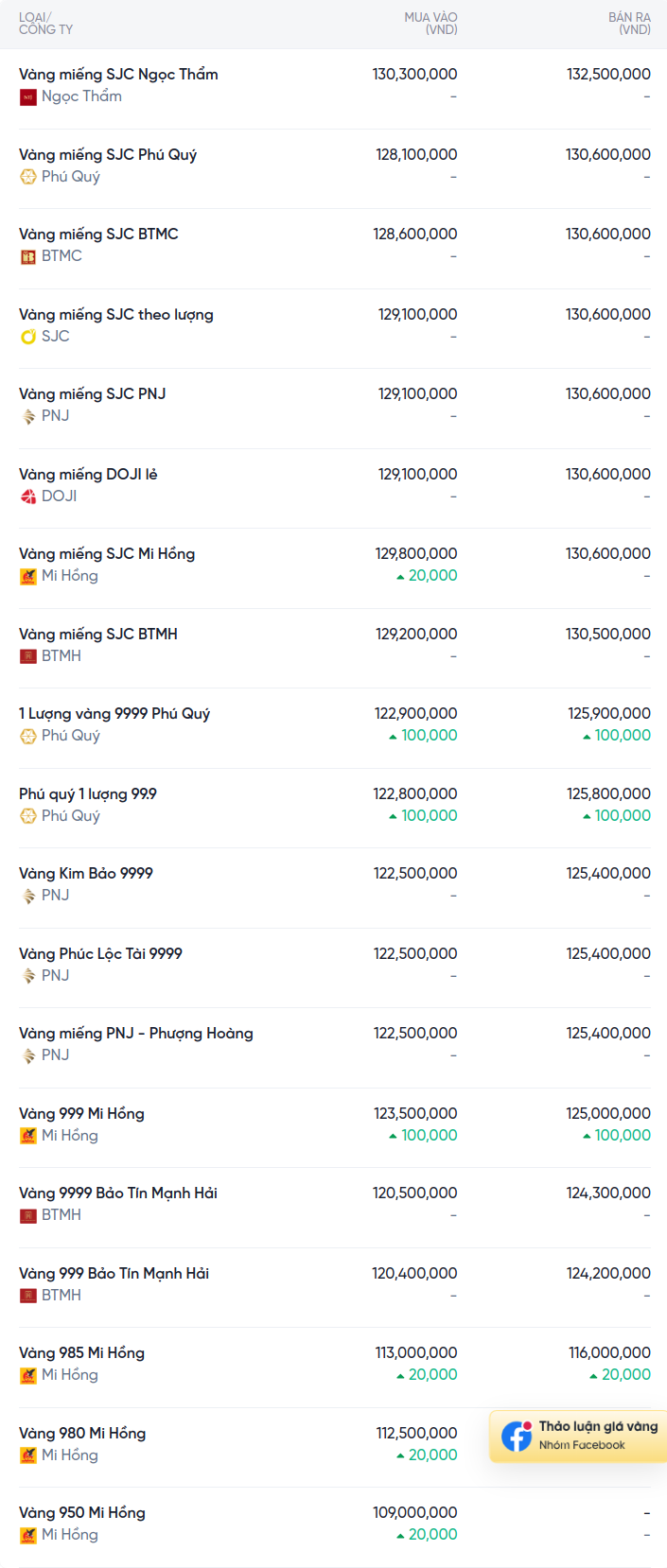Click the Facebook icon in the discussion banner
This screenshot has width=667, height=1568.
pyautogui.click(x=517, y=1436)
